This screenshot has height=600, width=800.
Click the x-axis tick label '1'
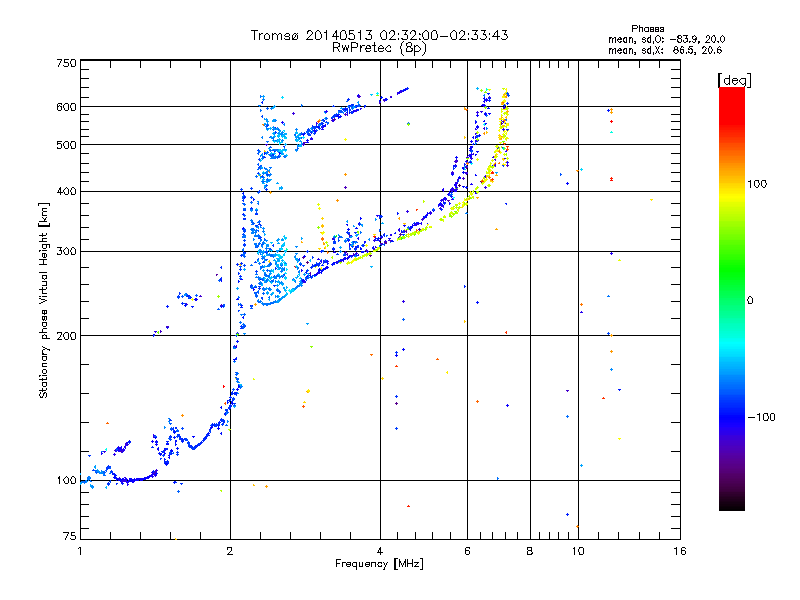pyautogui.click(x=80, y=551)
